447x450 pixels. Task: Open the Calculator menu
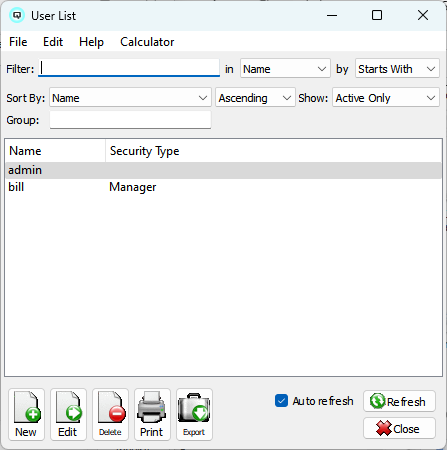(x=147, y=42)
